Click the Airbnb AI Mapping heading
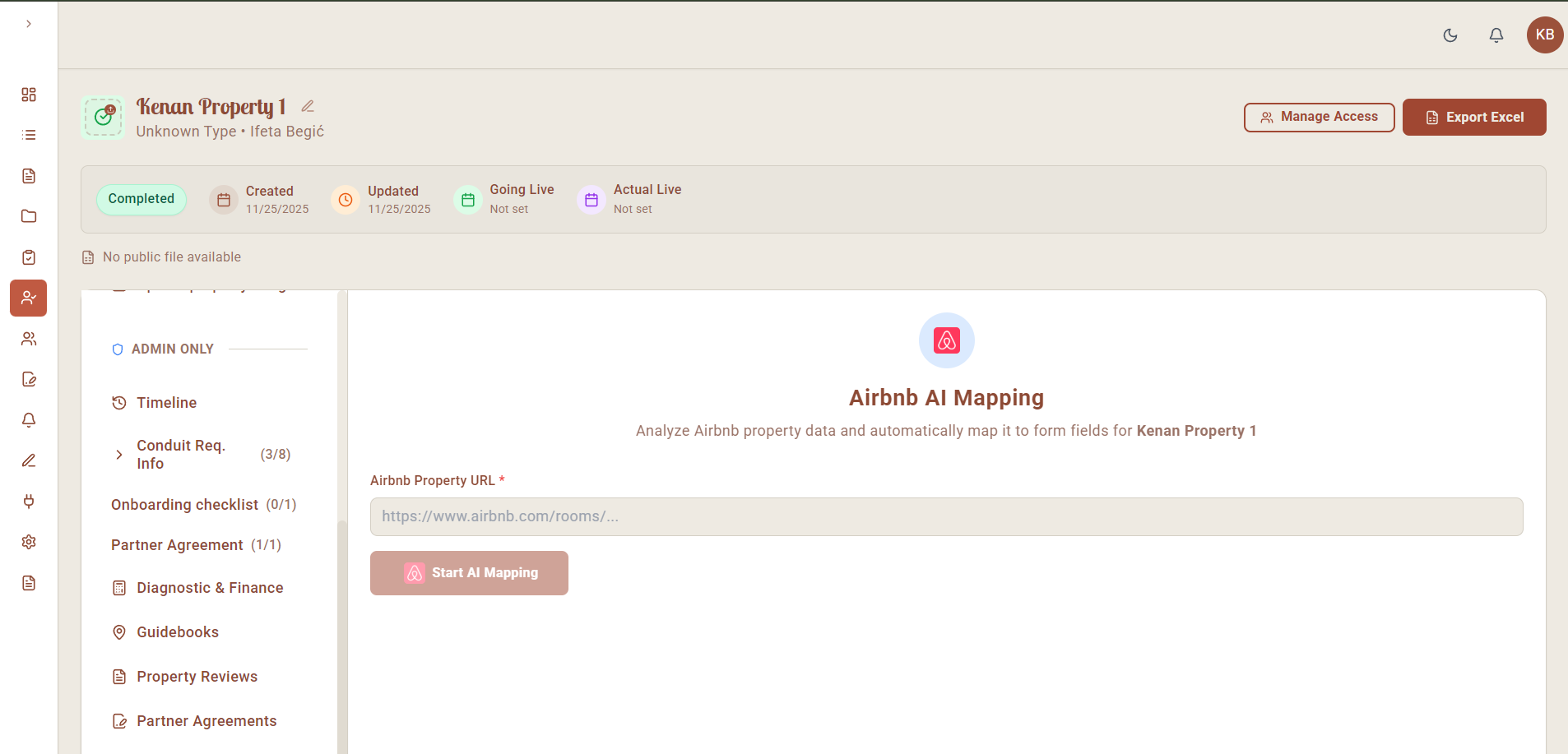 [946, 398]
